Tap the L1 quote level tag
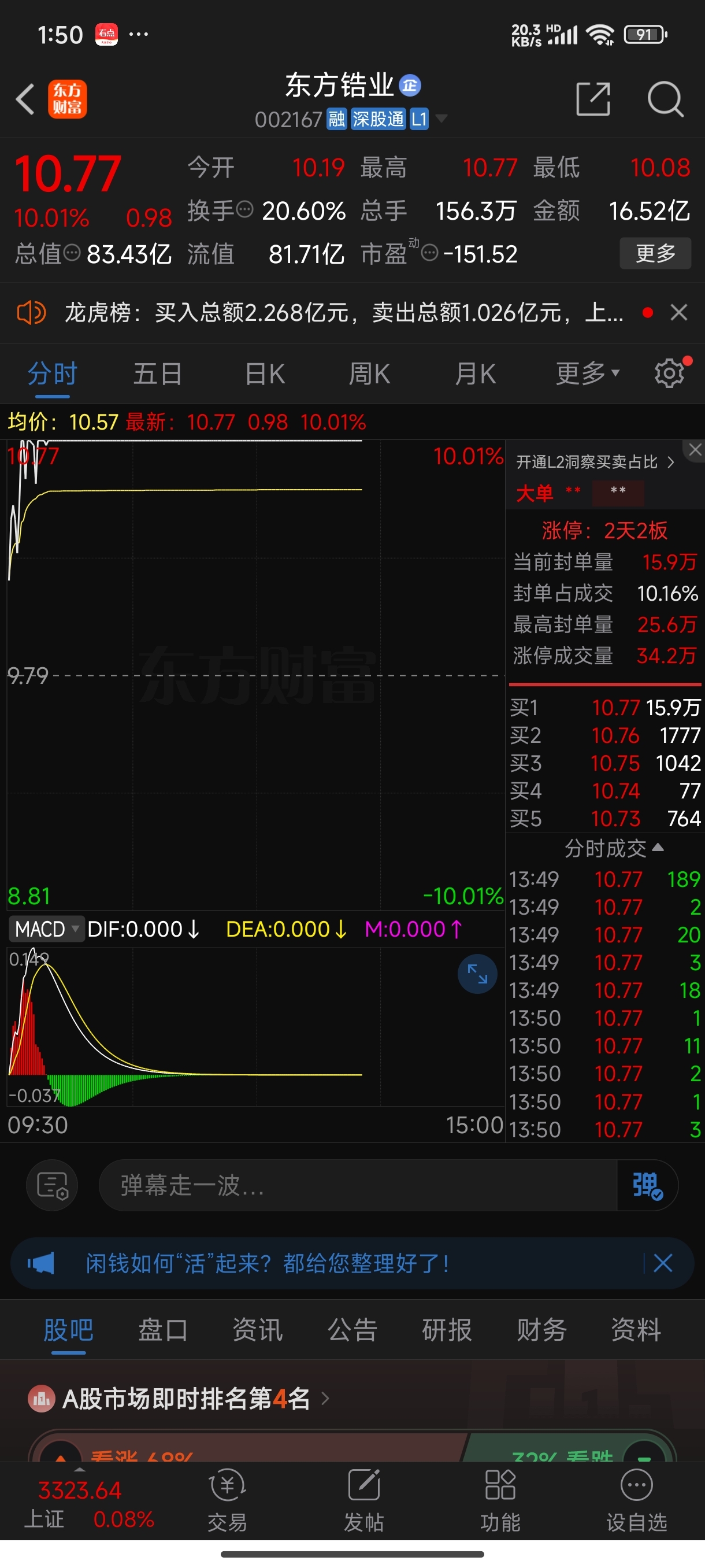Image resolution: width=705 pixels, height=1568 pixels. point(419,119)
